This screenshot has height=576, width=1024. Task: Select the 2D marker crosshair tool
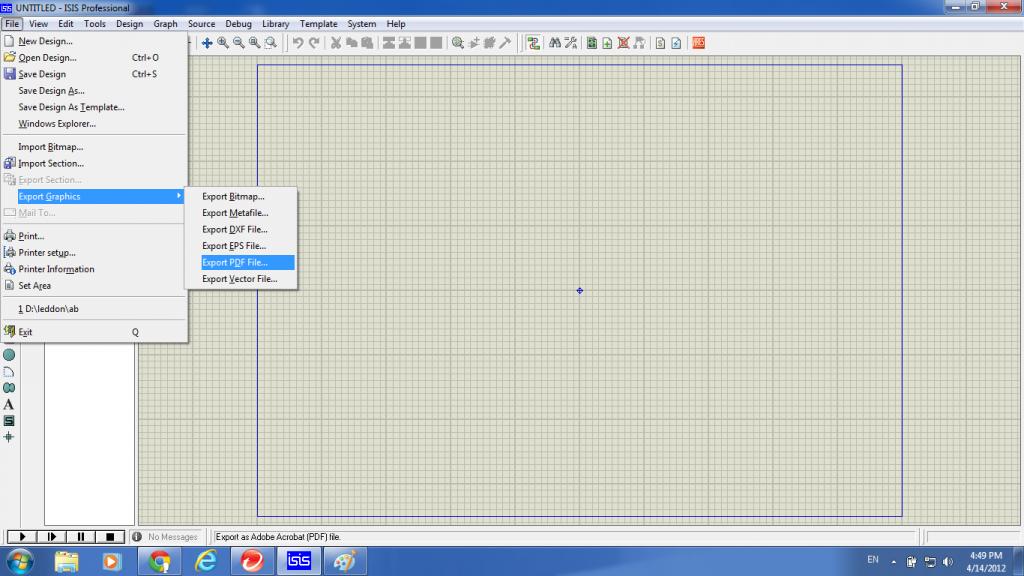pos(9,437)
